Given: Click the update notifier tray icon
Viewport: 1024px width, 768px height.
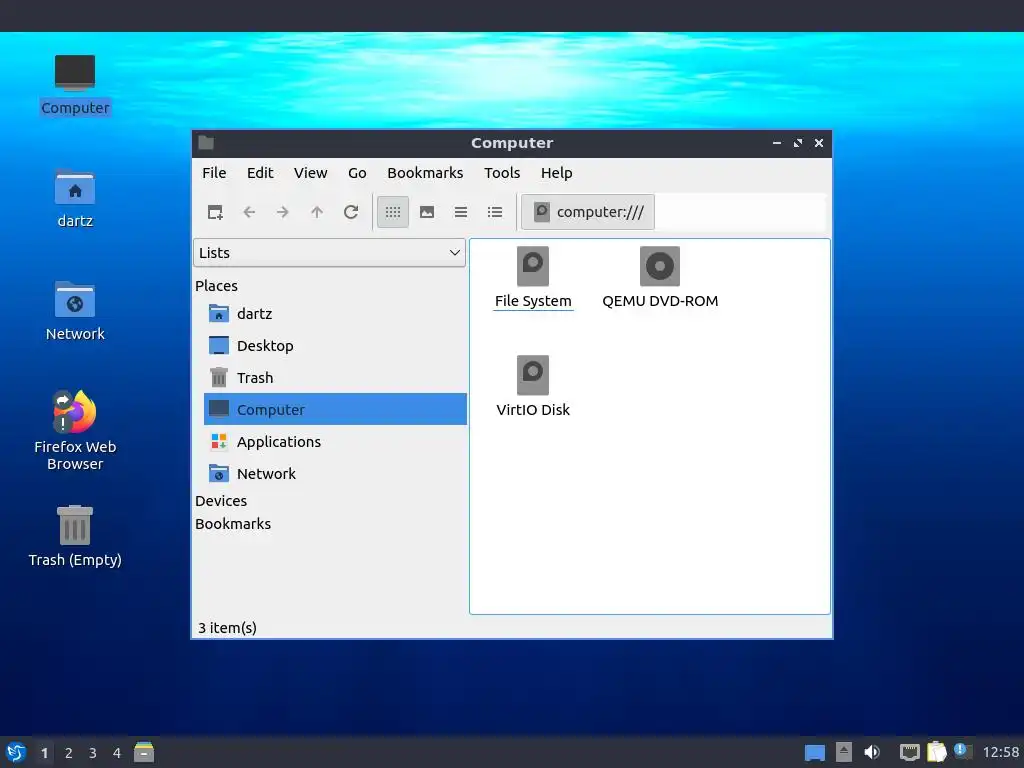Looking at the screenshot, I should coord(962,750).
